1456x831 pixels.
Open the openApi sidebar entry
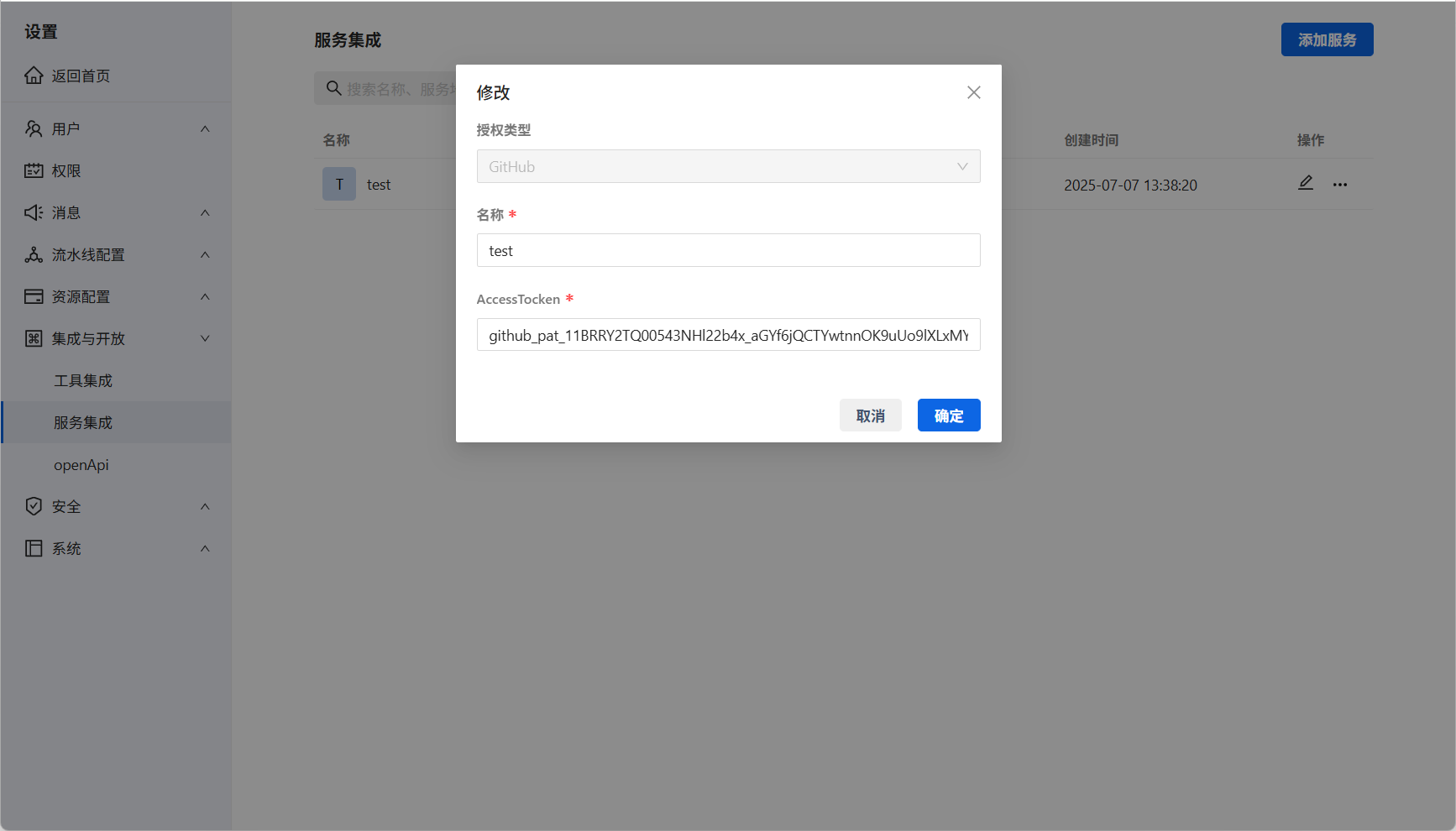[x=81, y=464]
